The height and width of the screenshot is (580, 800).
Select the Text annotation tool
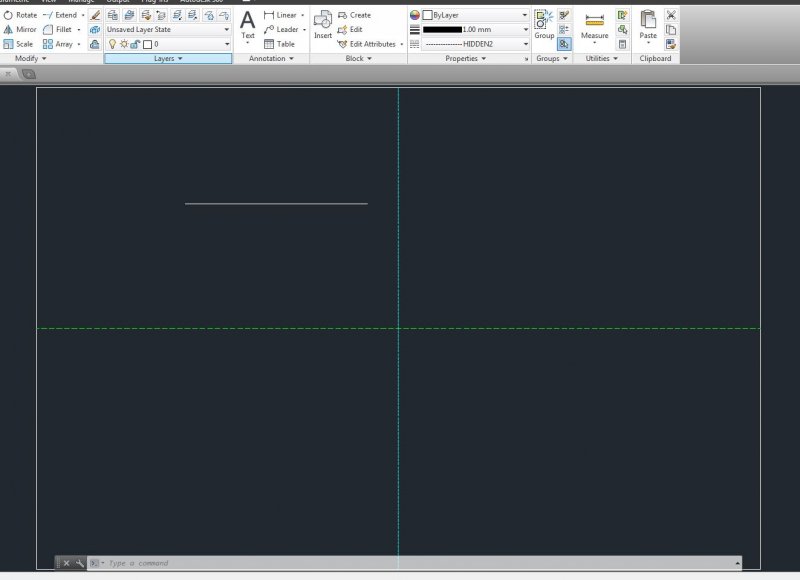(x=247, y=26)
